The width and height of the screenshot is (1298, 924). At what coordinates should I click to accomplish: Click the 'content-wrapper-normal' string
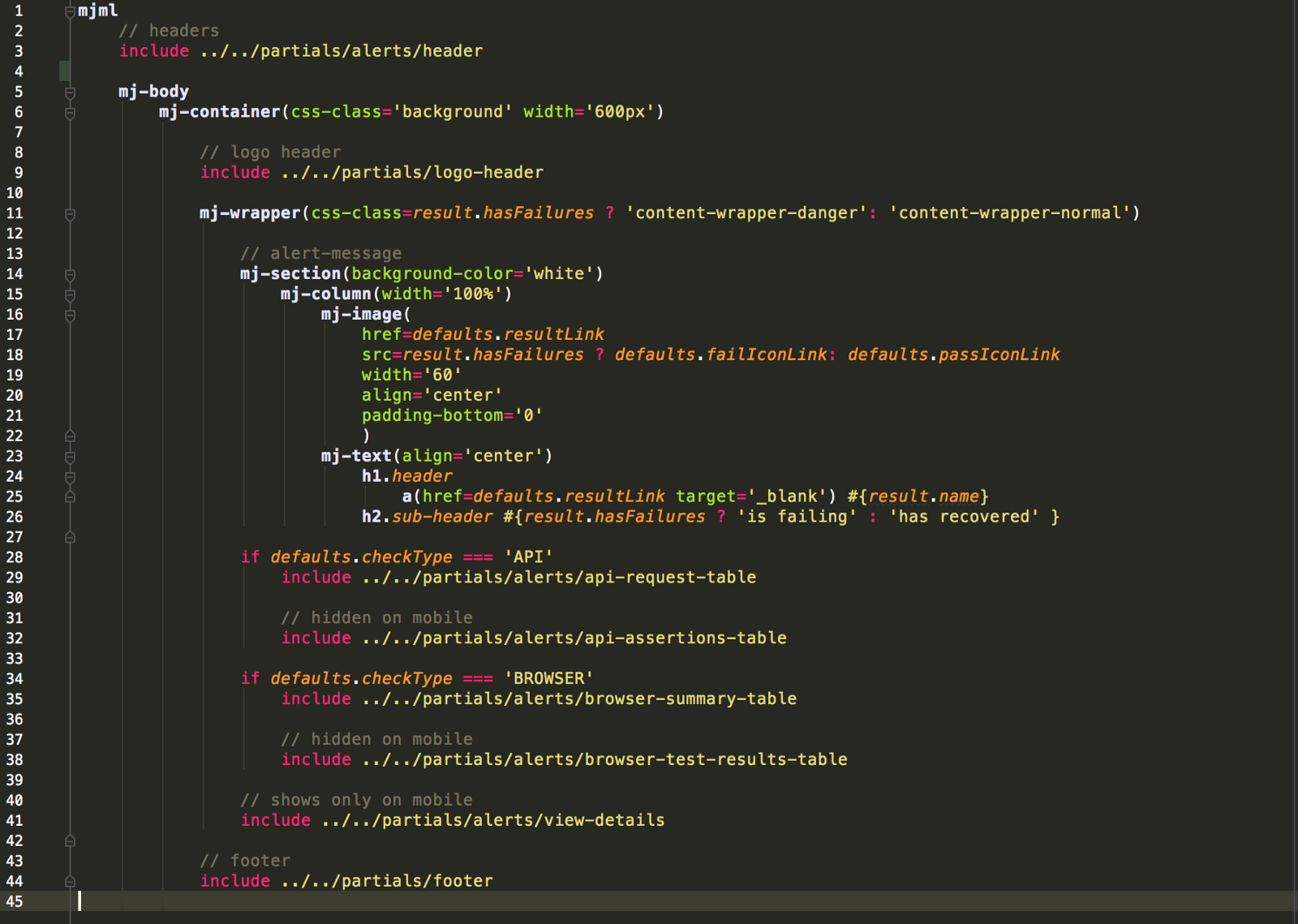tap(1011, 213)
